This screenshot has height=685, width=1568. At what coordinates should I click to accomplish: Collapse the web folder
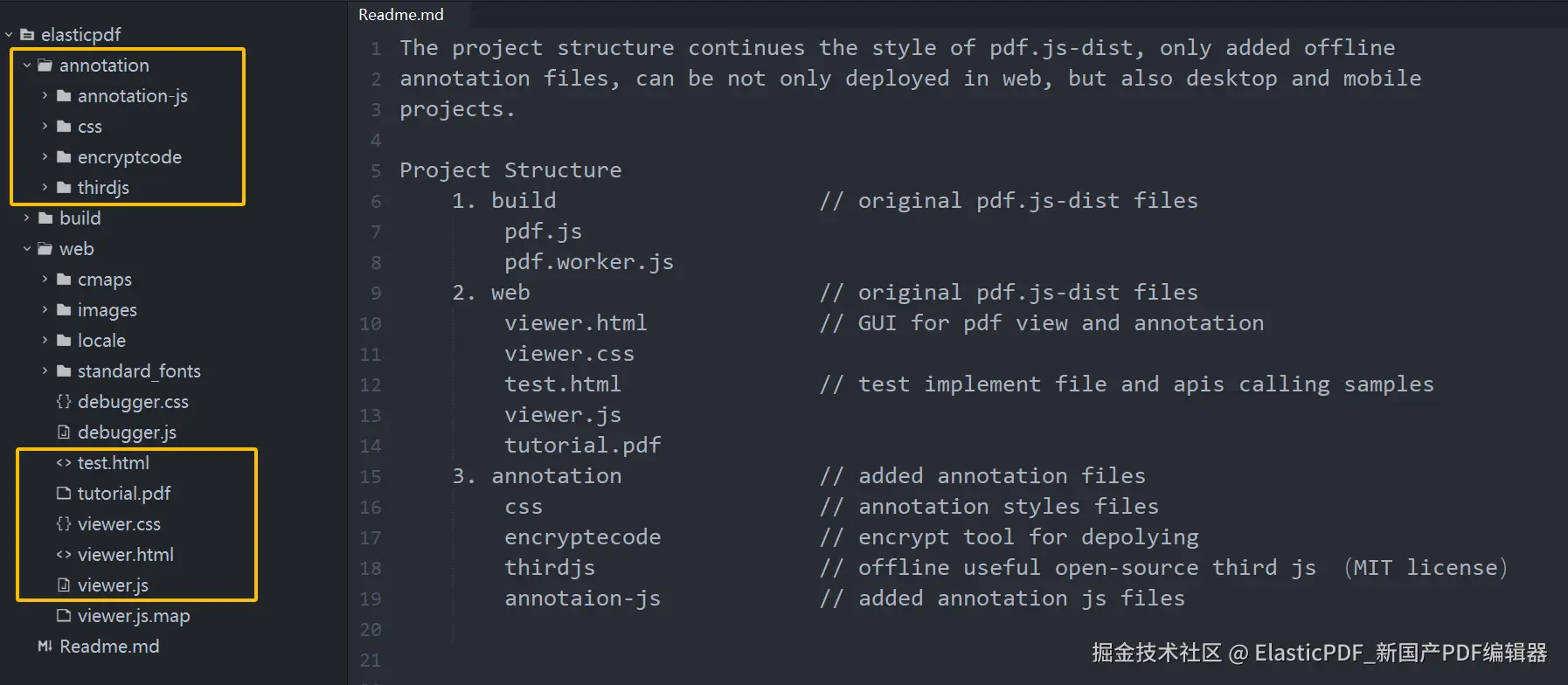point(26,248)
